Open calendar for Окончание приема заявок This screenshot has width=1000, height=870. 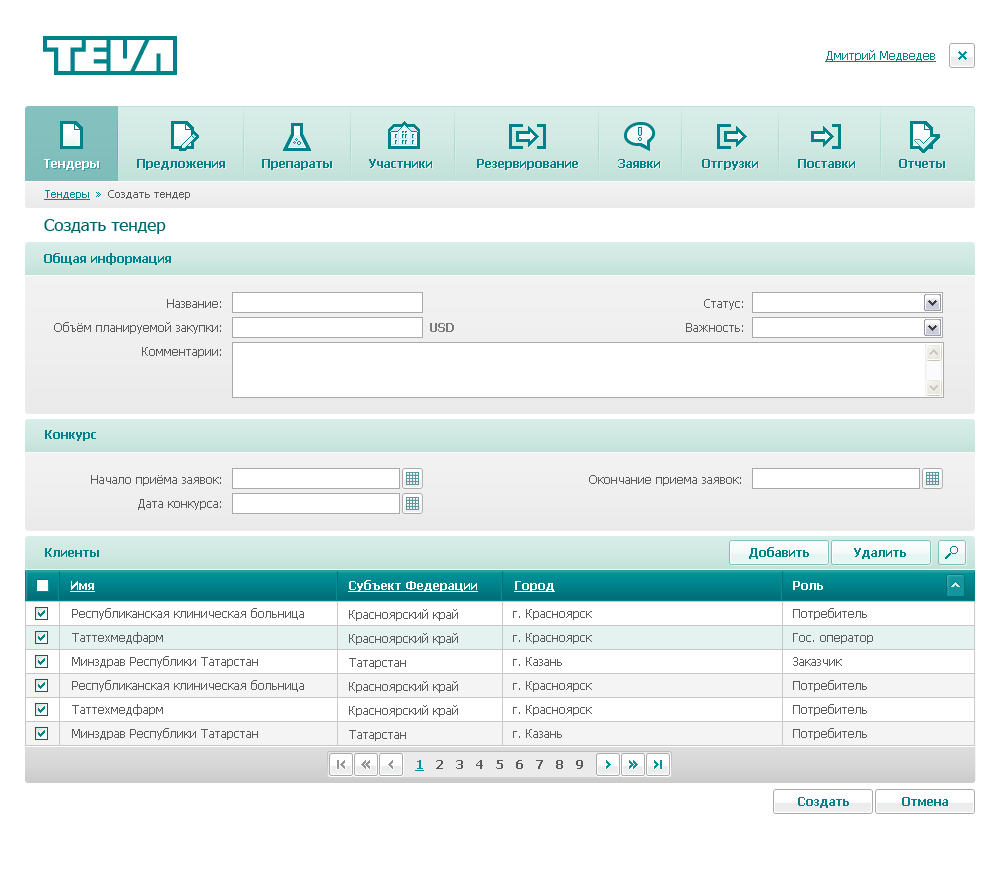932,479
